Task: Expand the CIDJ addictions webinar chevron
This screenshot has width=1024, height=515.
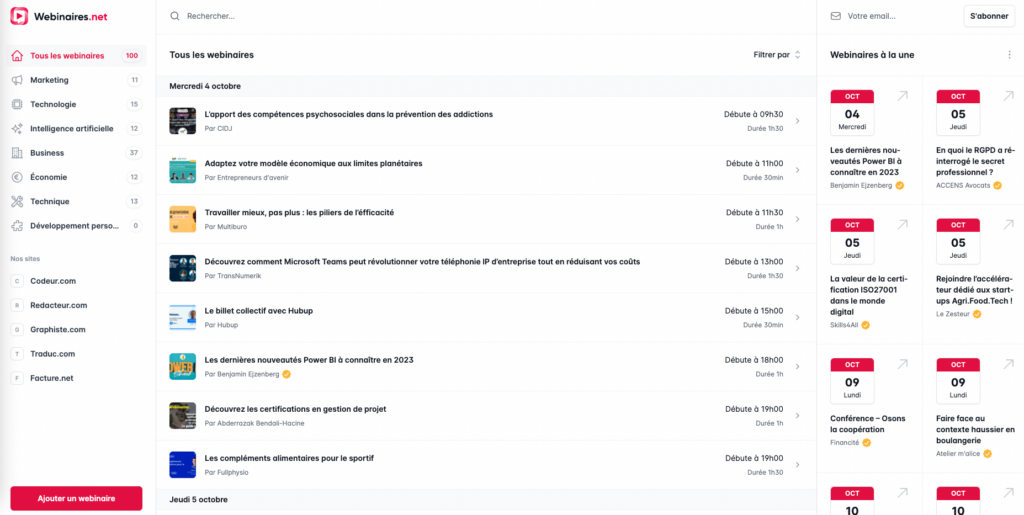Action: tap(797, 121)
